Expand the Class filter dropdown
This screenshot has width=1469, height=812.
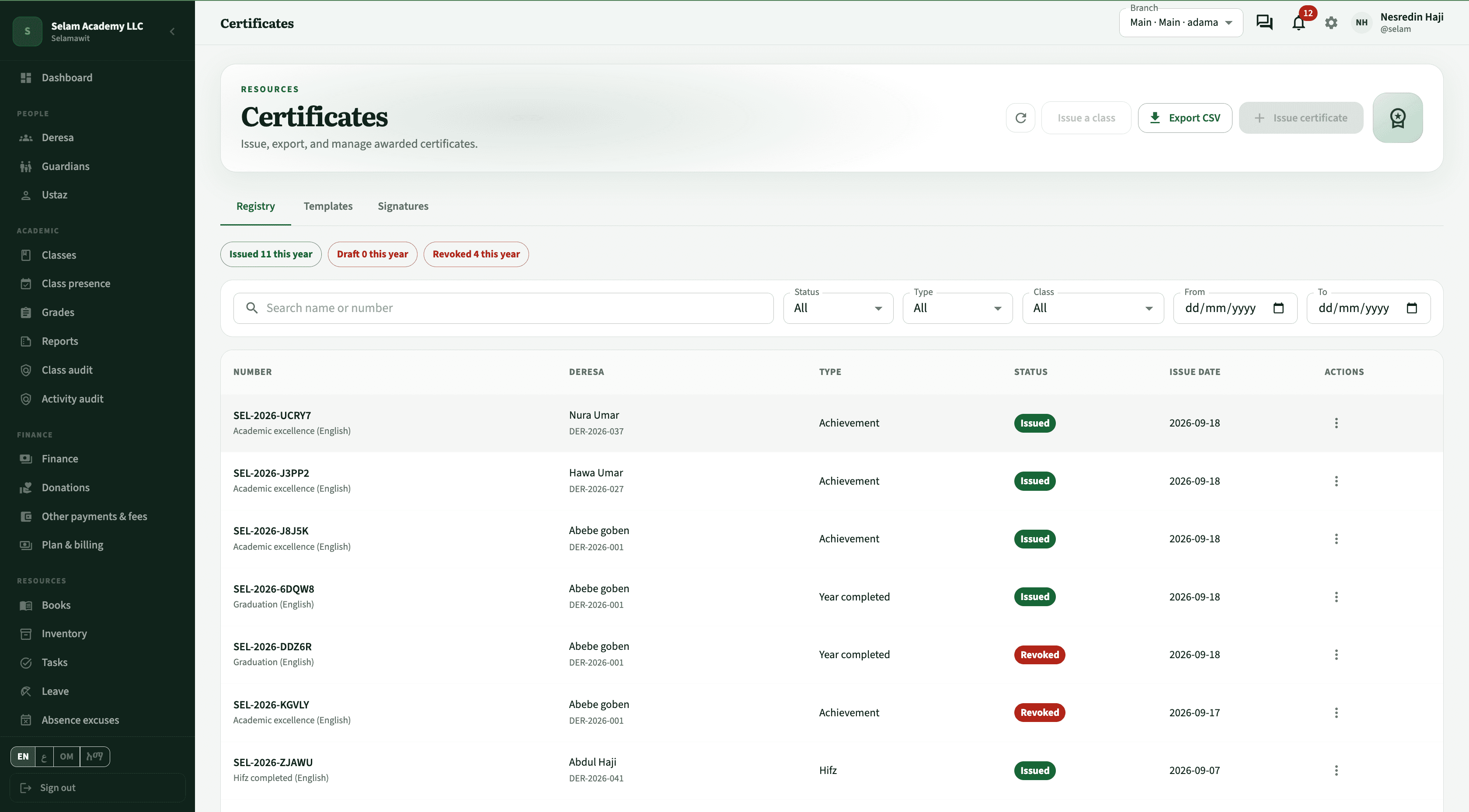pyautogui.click(x=1093, y=308)
